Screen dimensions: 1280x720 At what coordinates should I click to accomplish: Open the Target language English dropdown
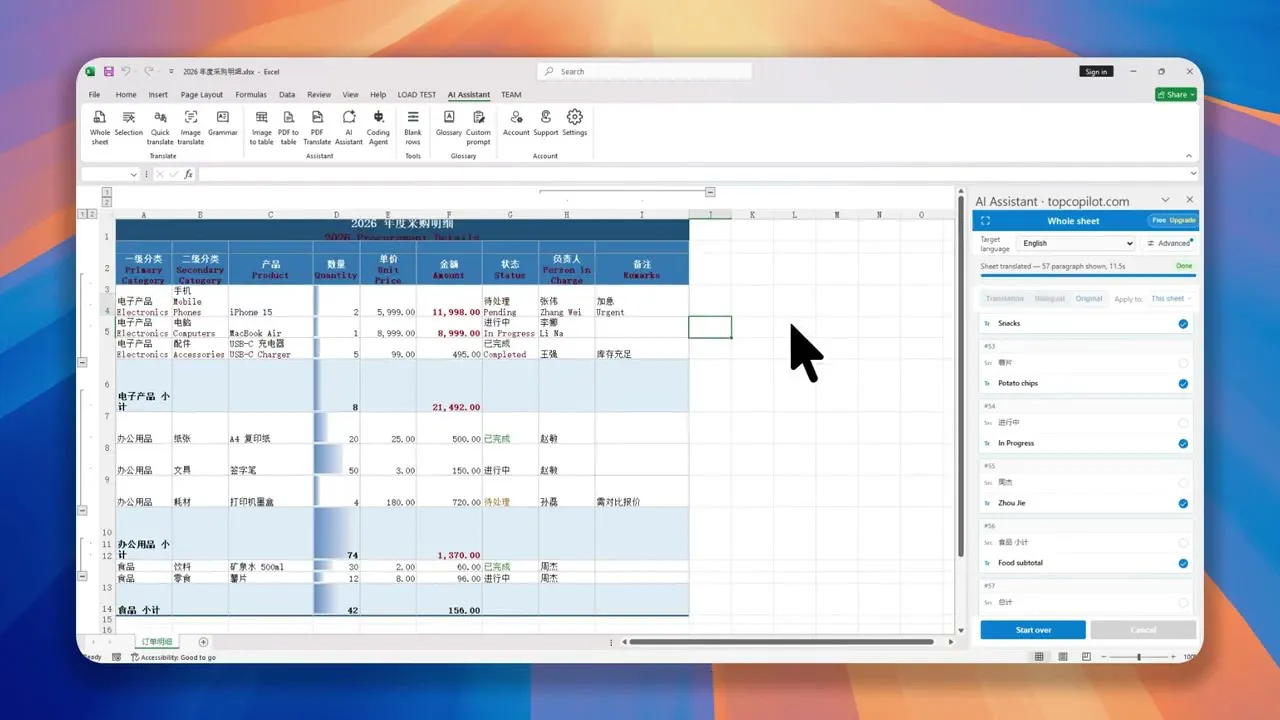click(x=1076, y=243)
